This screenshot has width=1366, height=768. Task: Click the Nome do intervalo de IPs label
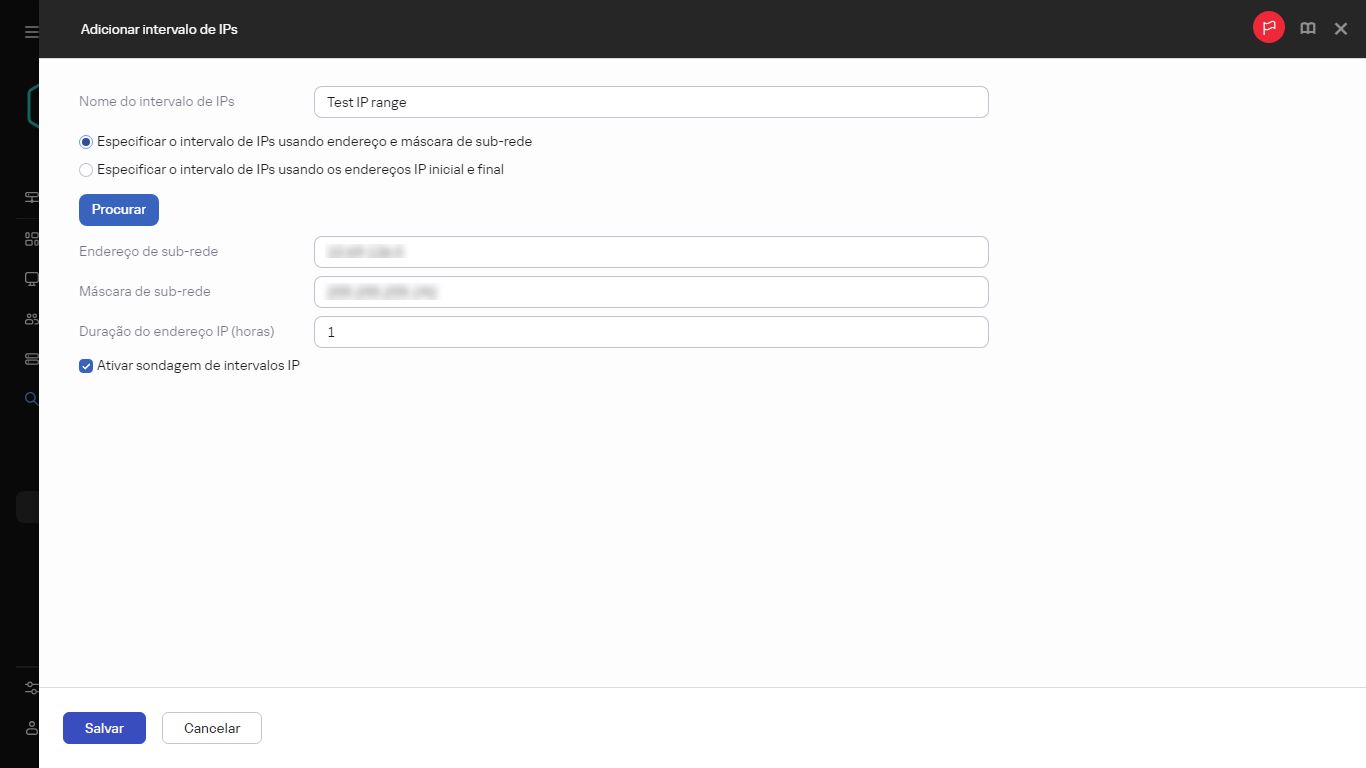[x=157, y=101]
